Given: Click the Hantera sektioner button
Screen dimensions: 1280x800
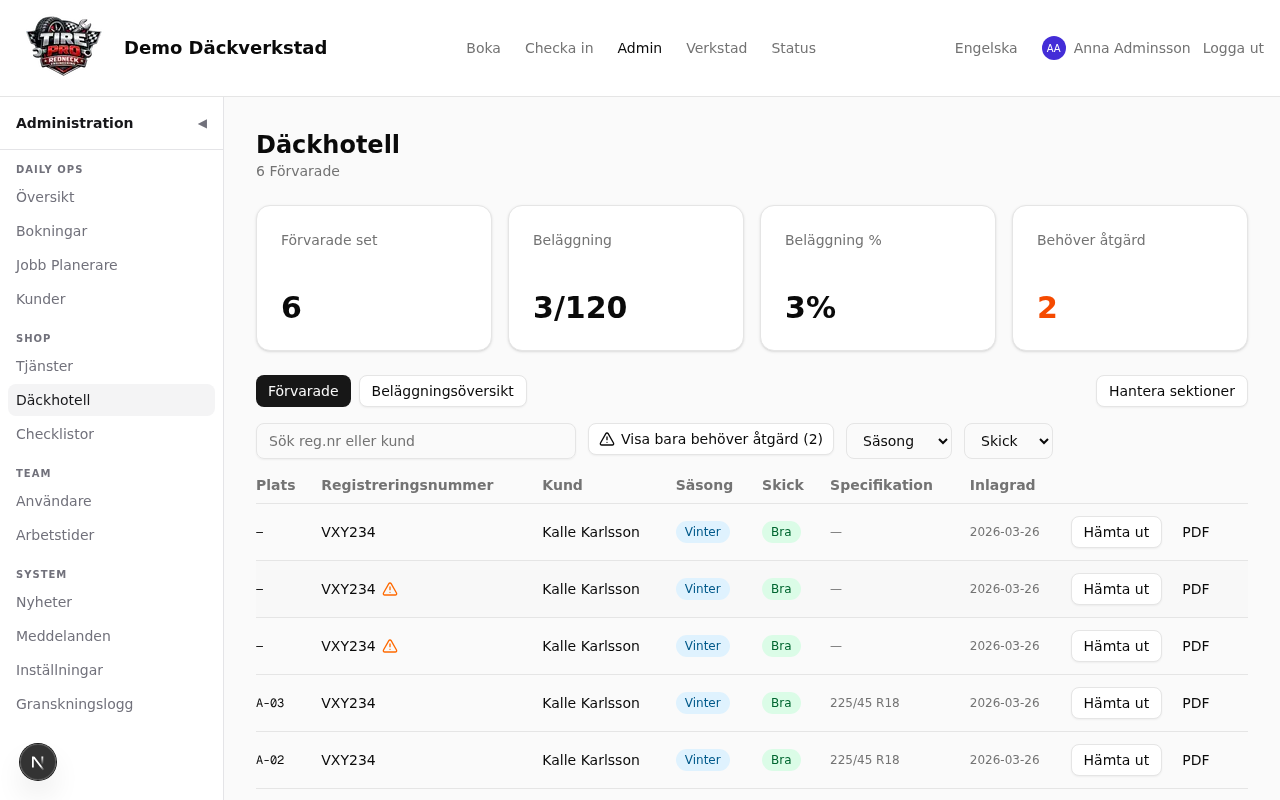Looking at the screenshot, I should pyautogui.click(x=1171, y=391).
